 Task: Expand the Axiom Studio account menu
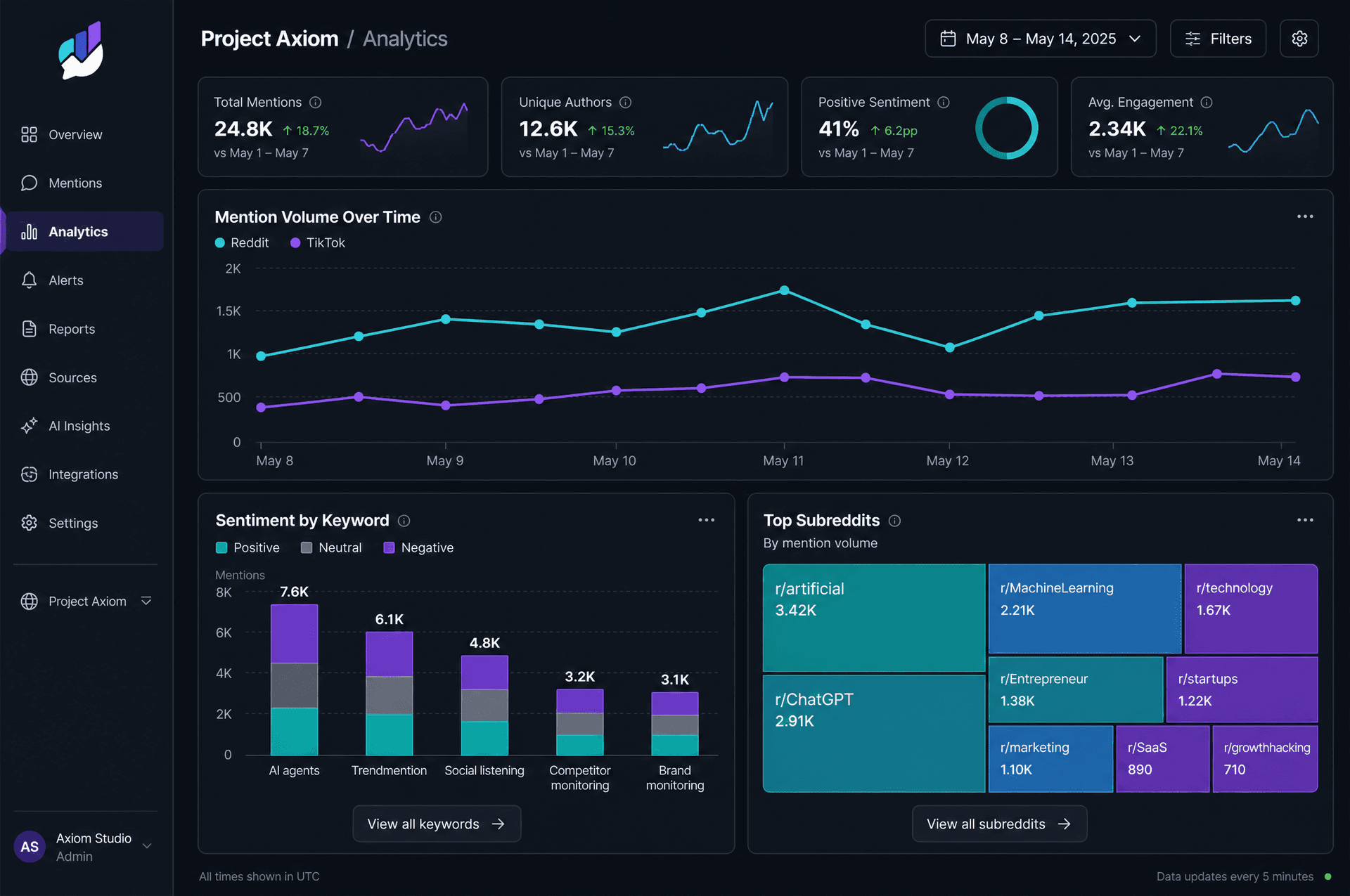click(x=84, y=846)
